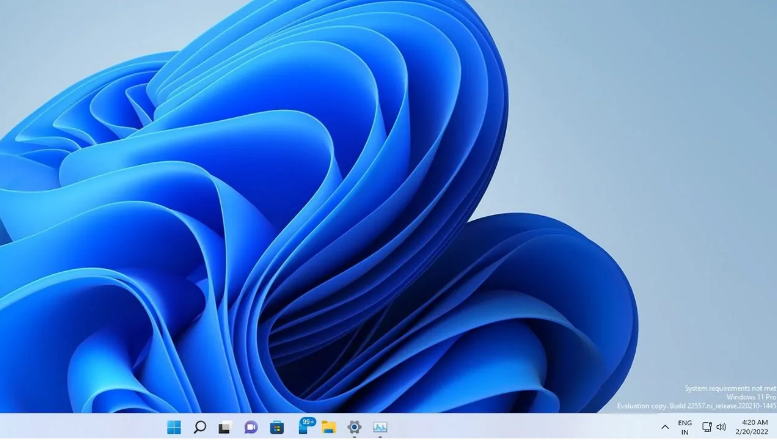
Task: Open Search from the taskbar magnifier
Action: (x=200, y=427)
